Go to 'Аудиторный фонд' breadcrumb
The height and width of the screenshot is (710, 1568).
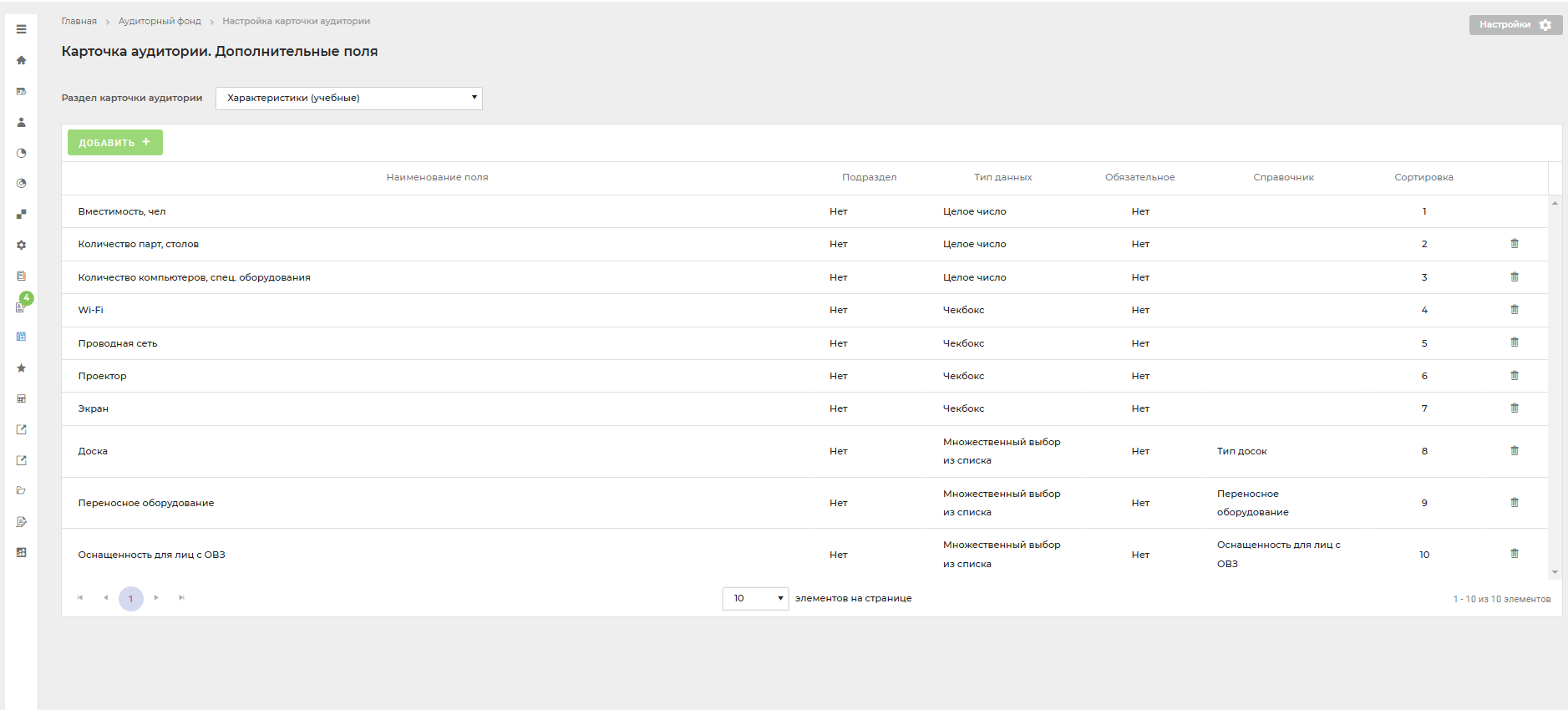[x=160, y=21]
